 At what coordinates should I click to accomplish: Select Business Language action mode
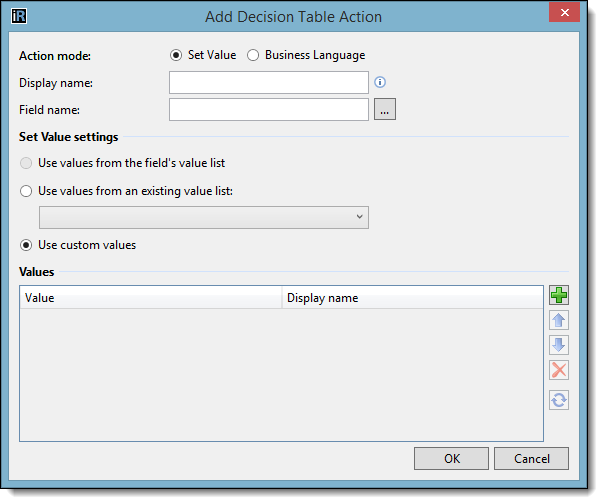point(306,55)
